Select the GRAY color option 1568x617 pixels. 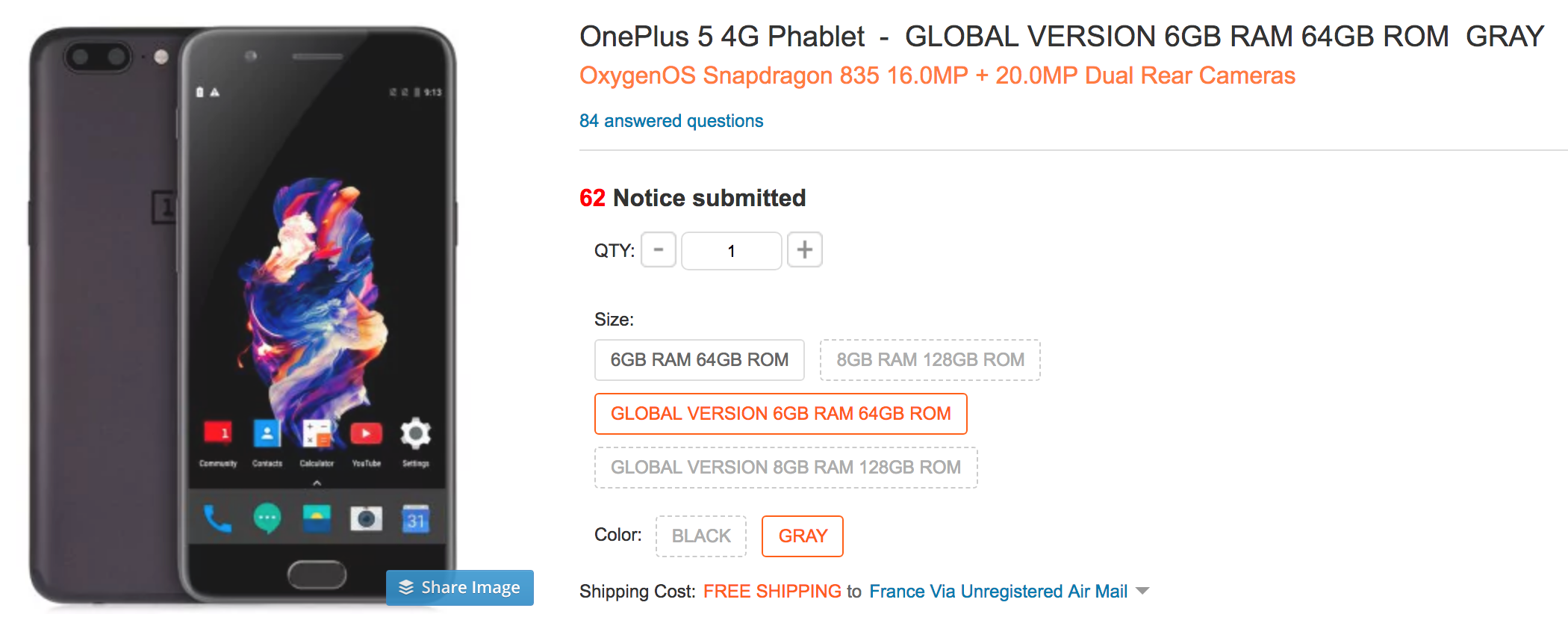pos(803,536)
